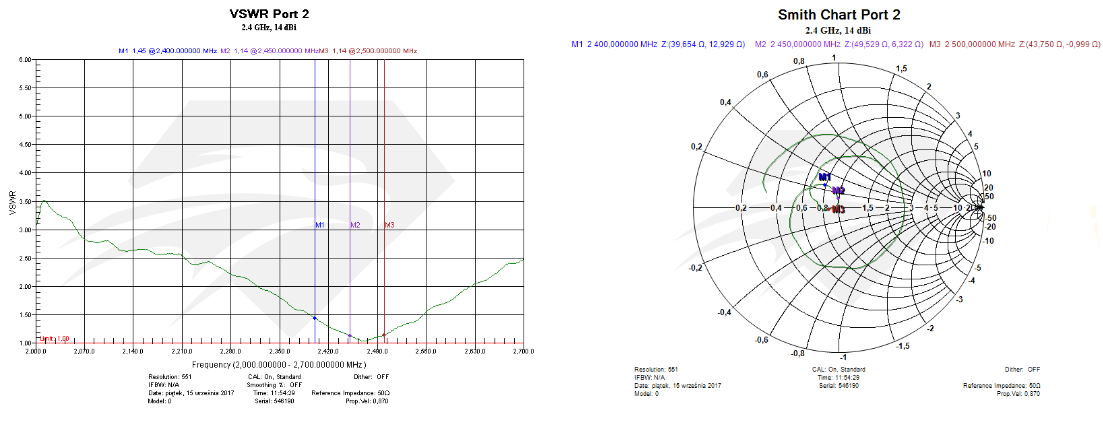1103x434 pixels.
Task: Click the '-1' label at Smith chart bottom
Action: tap(841, 358)
